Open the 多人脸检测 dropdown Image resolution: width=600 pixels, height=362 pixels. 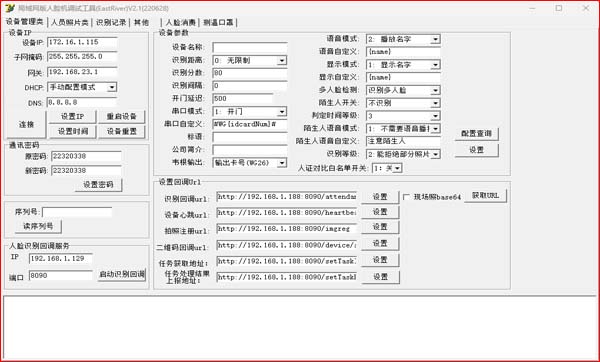[x=435, y=90]
